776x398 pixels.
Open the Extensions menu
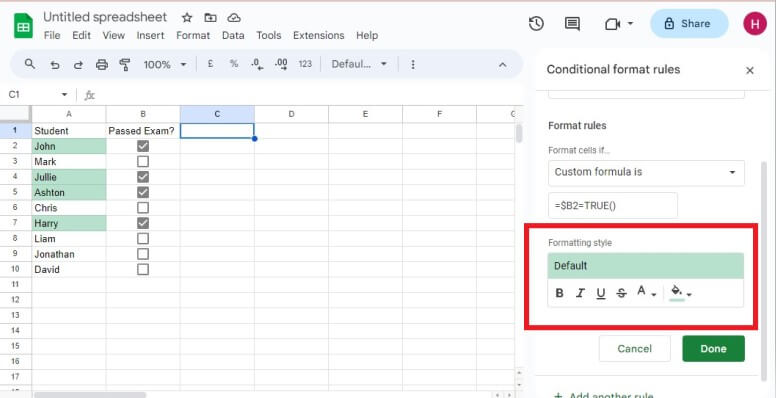tap(318, 35)
